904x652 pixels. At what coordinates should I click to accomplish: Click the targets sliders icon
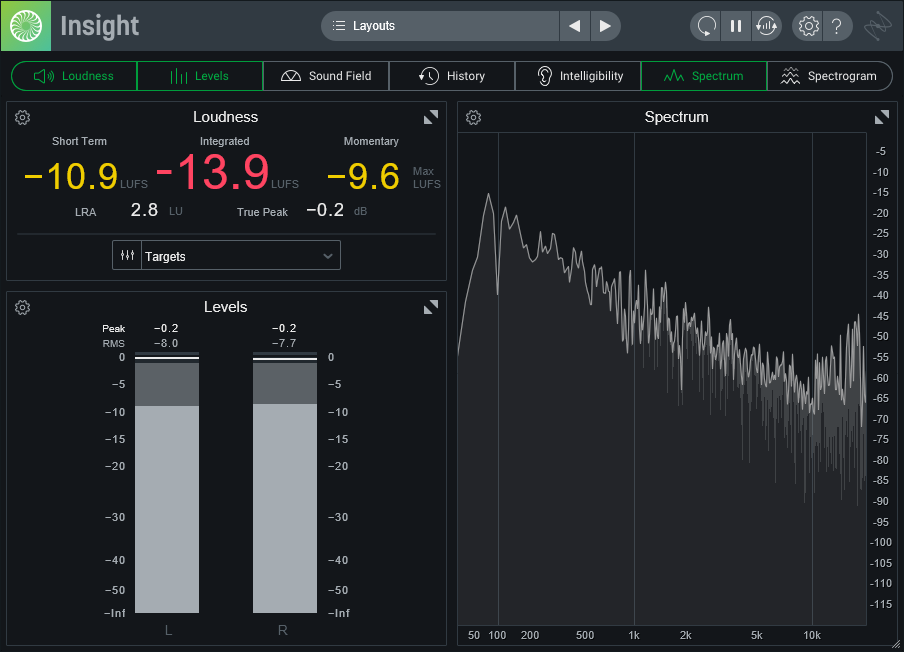[127, 255]
